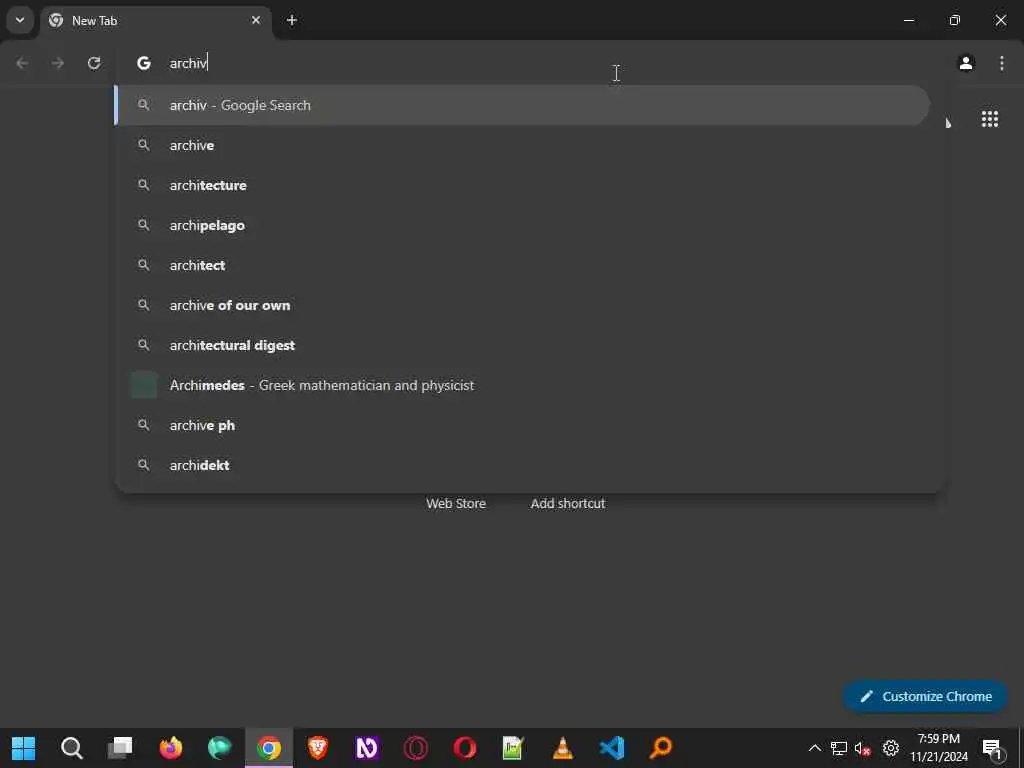Click in the address bar with 'archiv' text
The height and width of the screenshot is (768, 1024).
click(x=530, y=63)
